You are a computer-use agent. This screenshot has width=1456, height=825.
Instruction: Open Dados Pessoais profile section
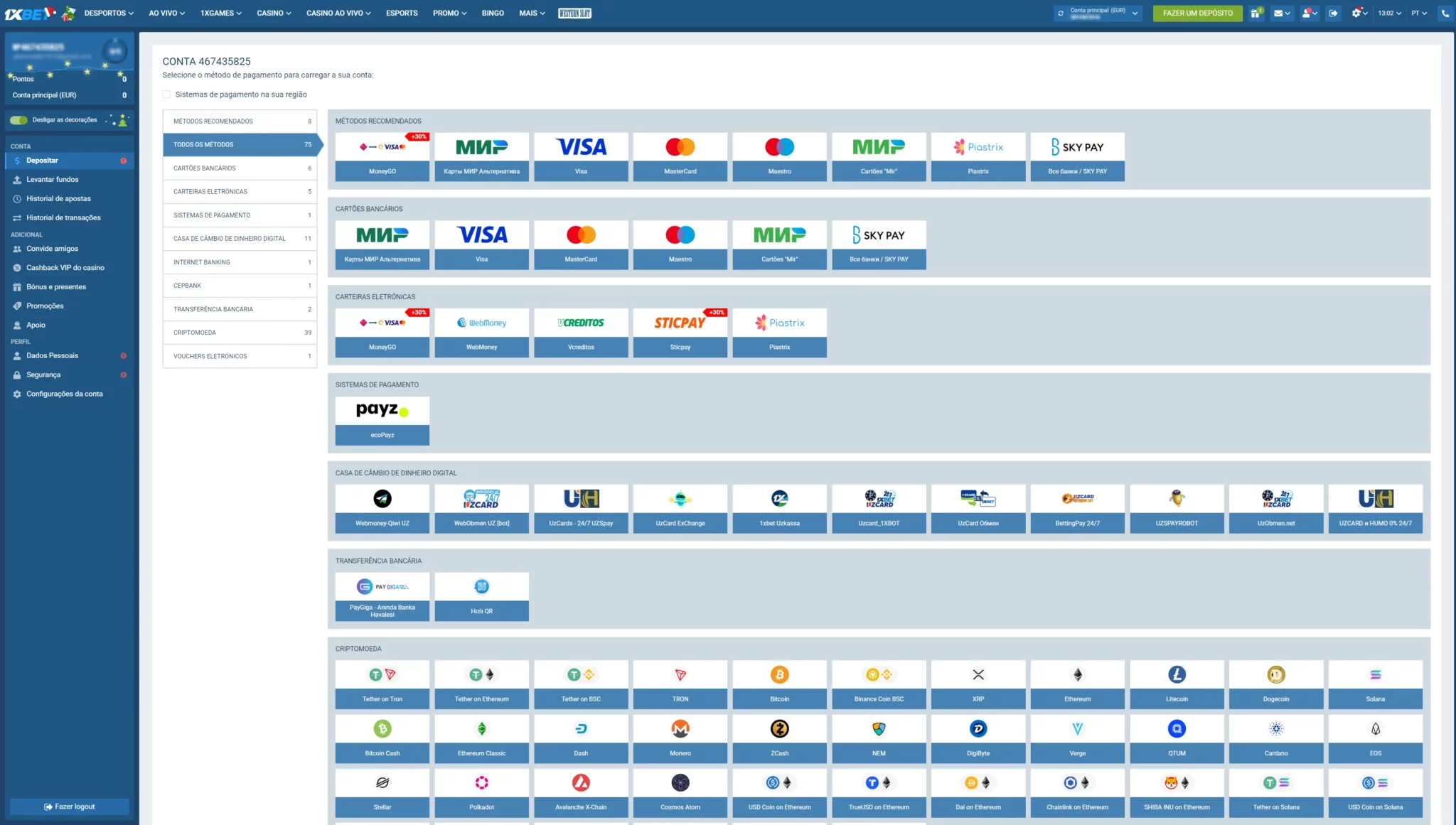[x=69, y=356]
